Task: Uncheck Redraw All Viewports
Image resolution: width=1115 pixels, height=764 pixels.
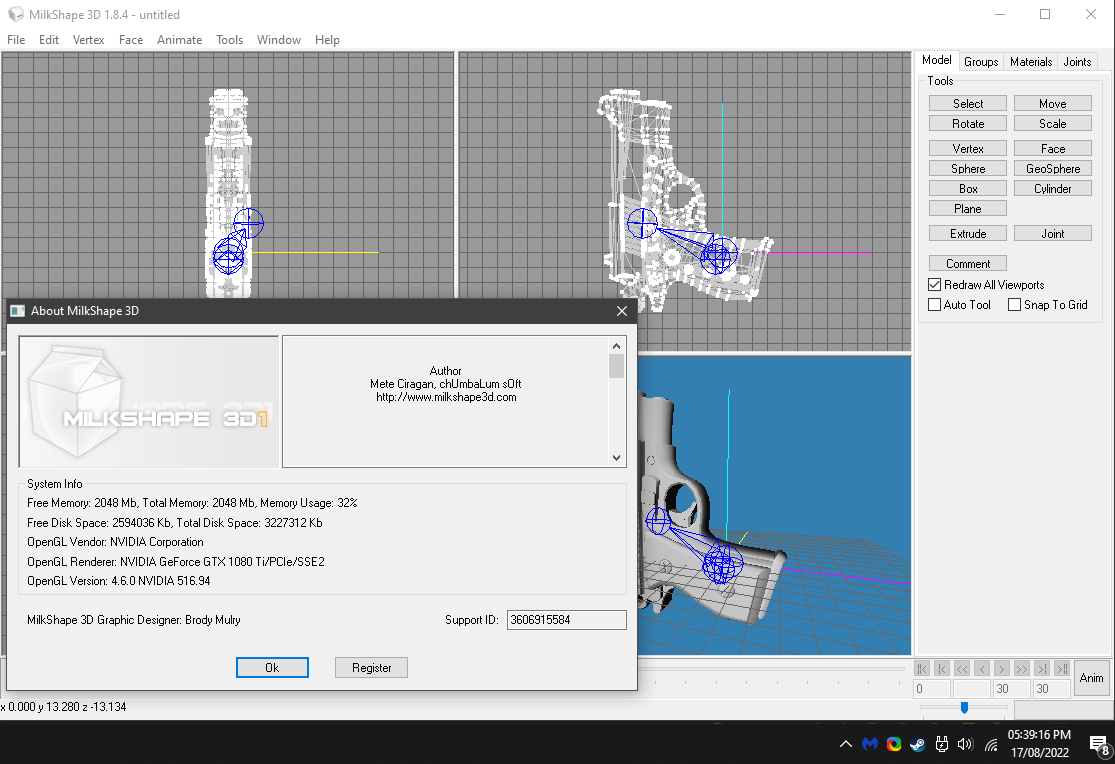Action: 934,285
